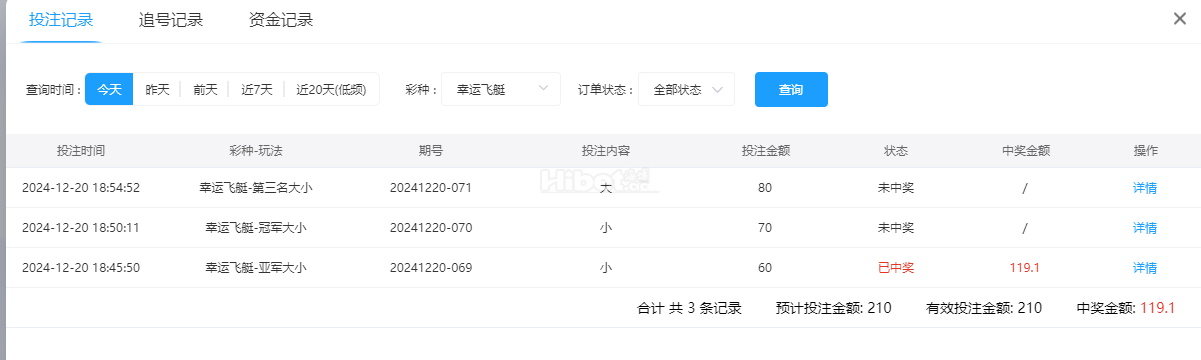Open 详情 for issue 20241220-069
Image resolution: width=1201 pixels, height=360 pixels.
(x=1145, y=267)
